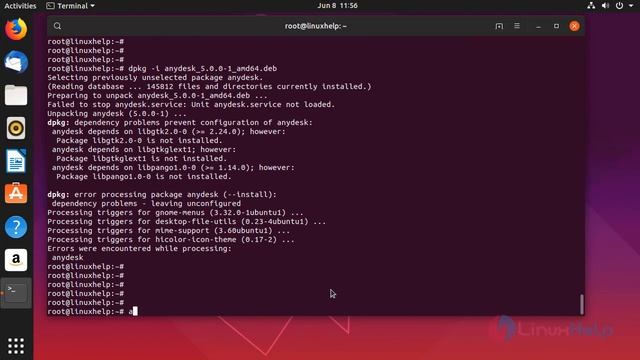Viewport: 640px width, 360px height.
Task: Click 'Package libgtk2.0-0 is not installed.' line
Action: pyautogui.click(x=139, y=140)
